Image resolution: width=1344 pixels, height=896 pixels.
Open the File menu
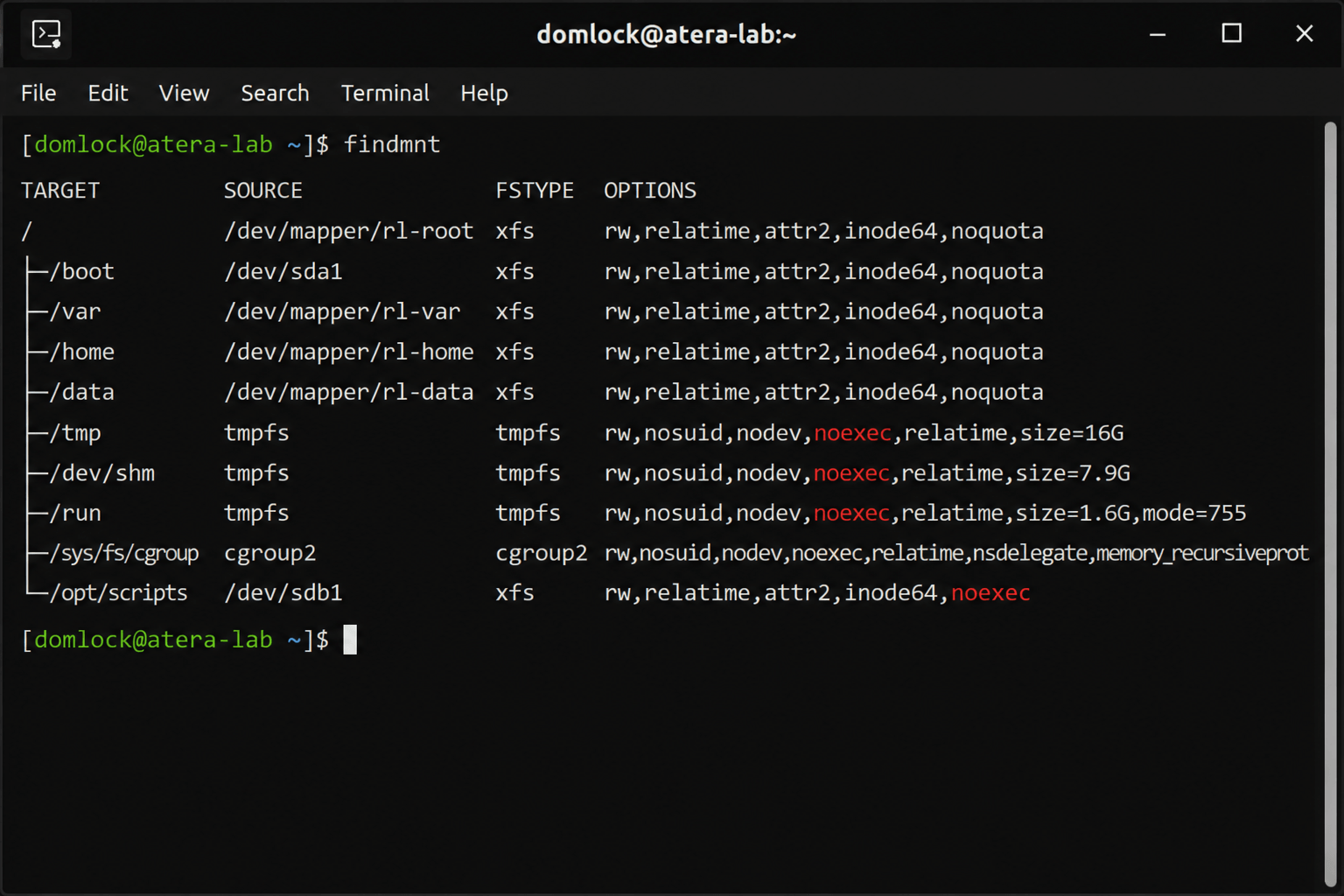38,93
